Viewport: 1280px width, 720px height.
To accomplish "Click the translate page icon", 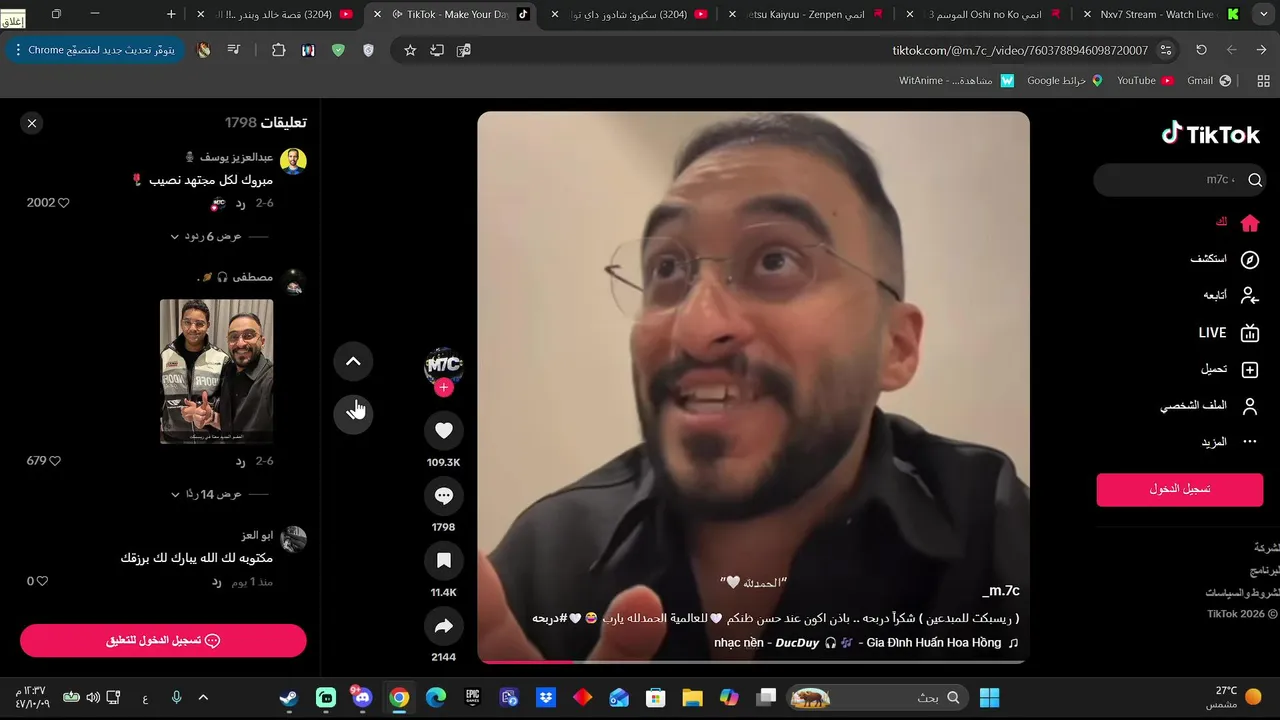I will 464,50.
